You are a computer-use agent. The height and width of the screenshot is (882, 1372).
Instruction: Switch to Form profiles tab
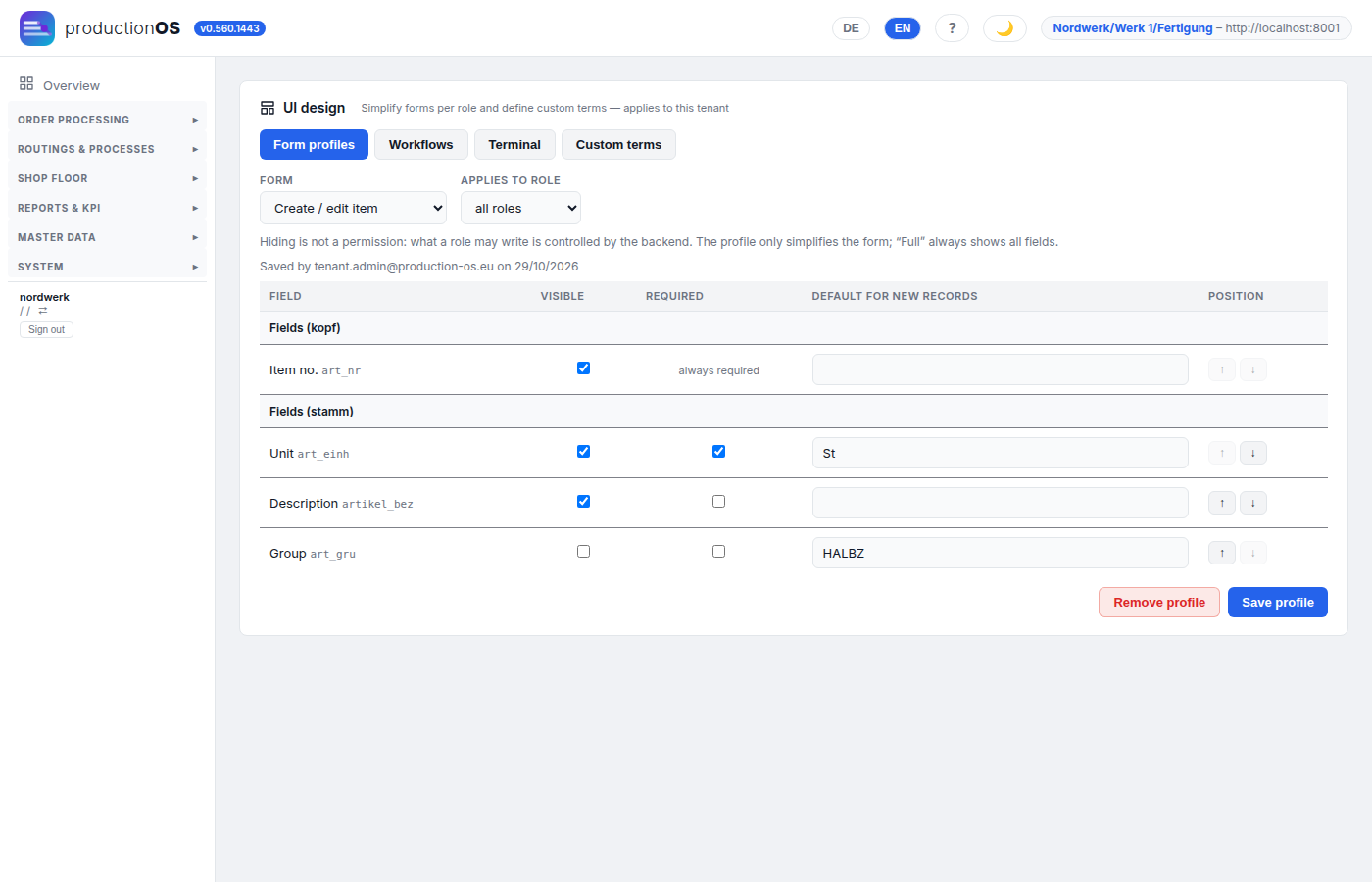314,144
